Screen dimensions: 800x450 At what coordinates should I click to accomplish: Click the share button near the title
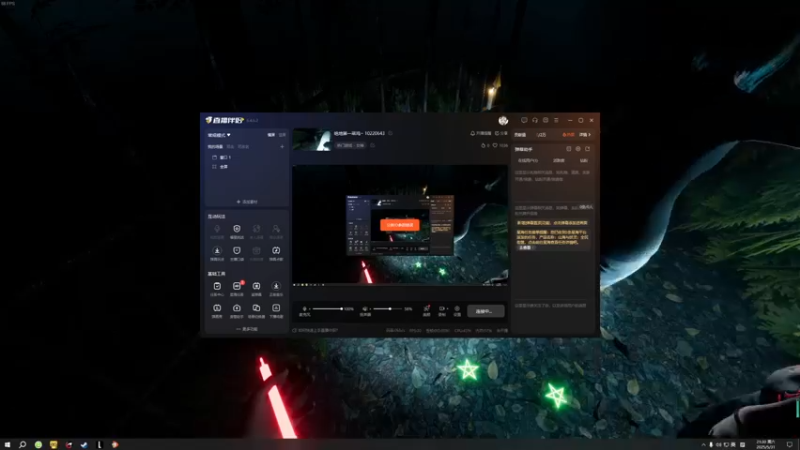501,133
